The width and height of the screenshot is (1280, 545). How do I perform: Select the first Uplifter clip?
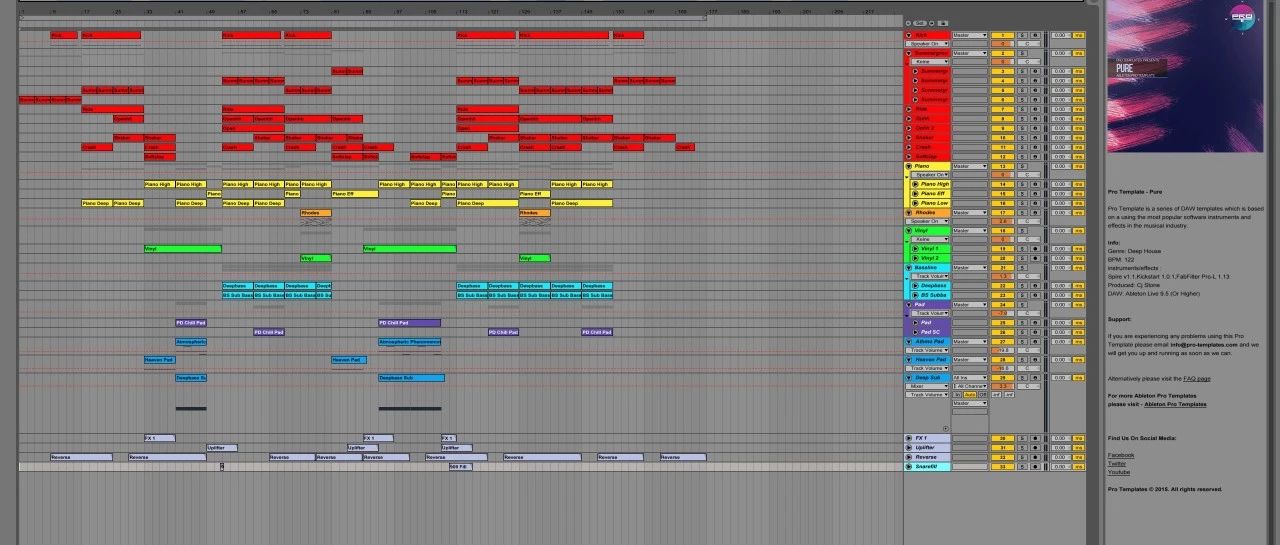point(222,447)
